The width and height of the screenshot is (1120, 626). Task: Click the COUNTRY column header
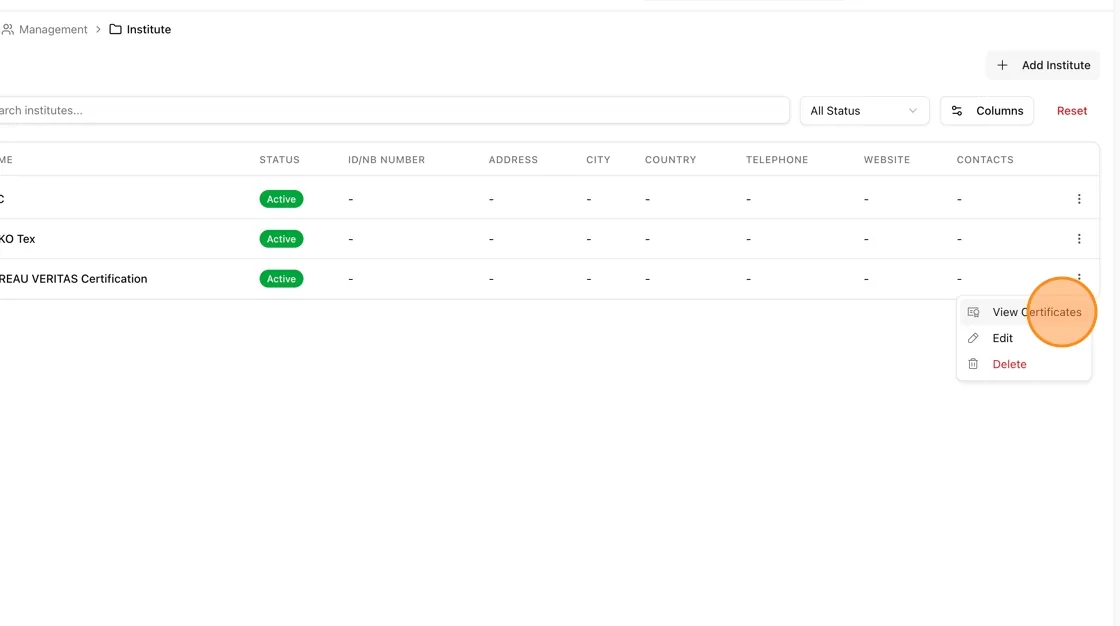670,159
